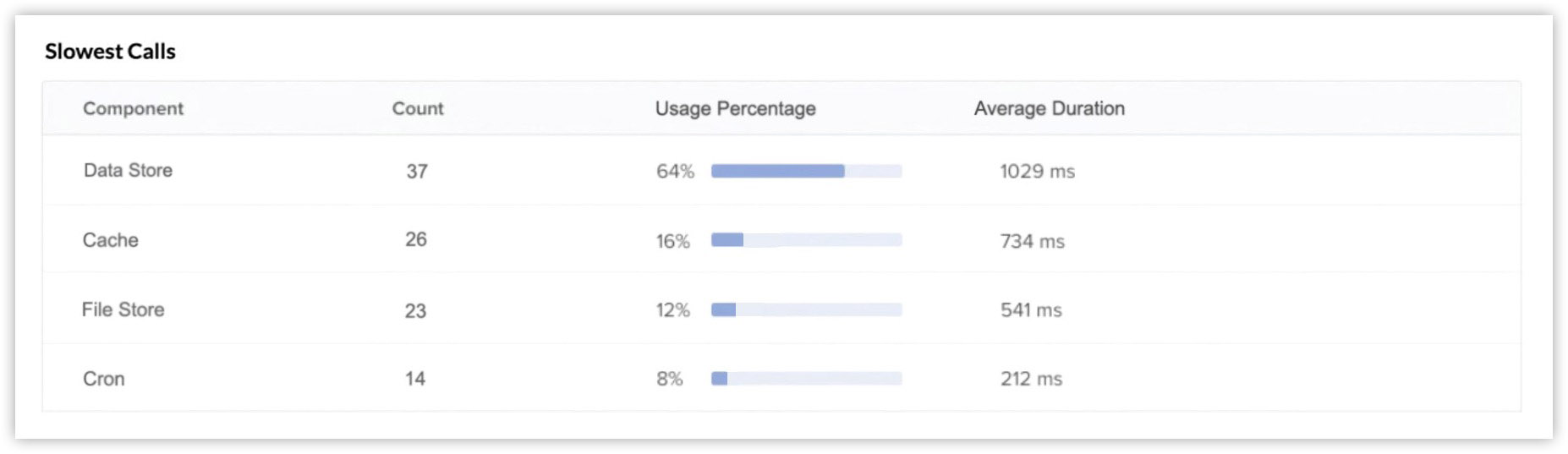Click the 212 ms duration value
This screenshot has width=1568, height=454.
[1031, 379]
